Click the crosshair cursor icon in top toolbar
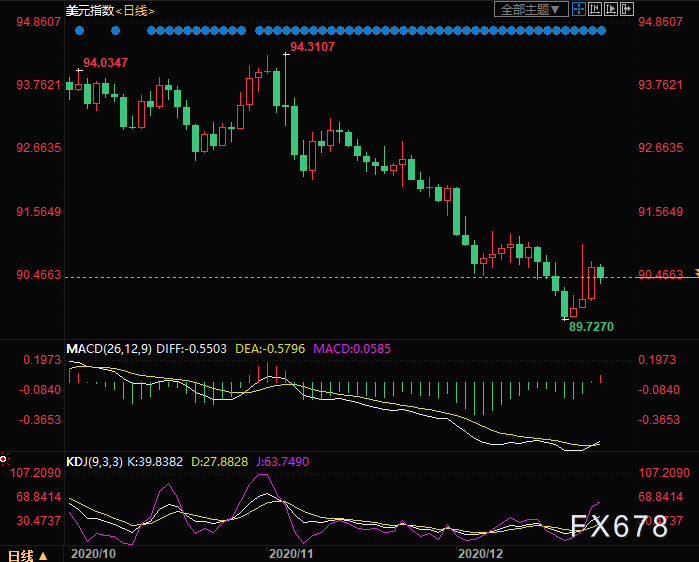 click(x=579, y=9)
